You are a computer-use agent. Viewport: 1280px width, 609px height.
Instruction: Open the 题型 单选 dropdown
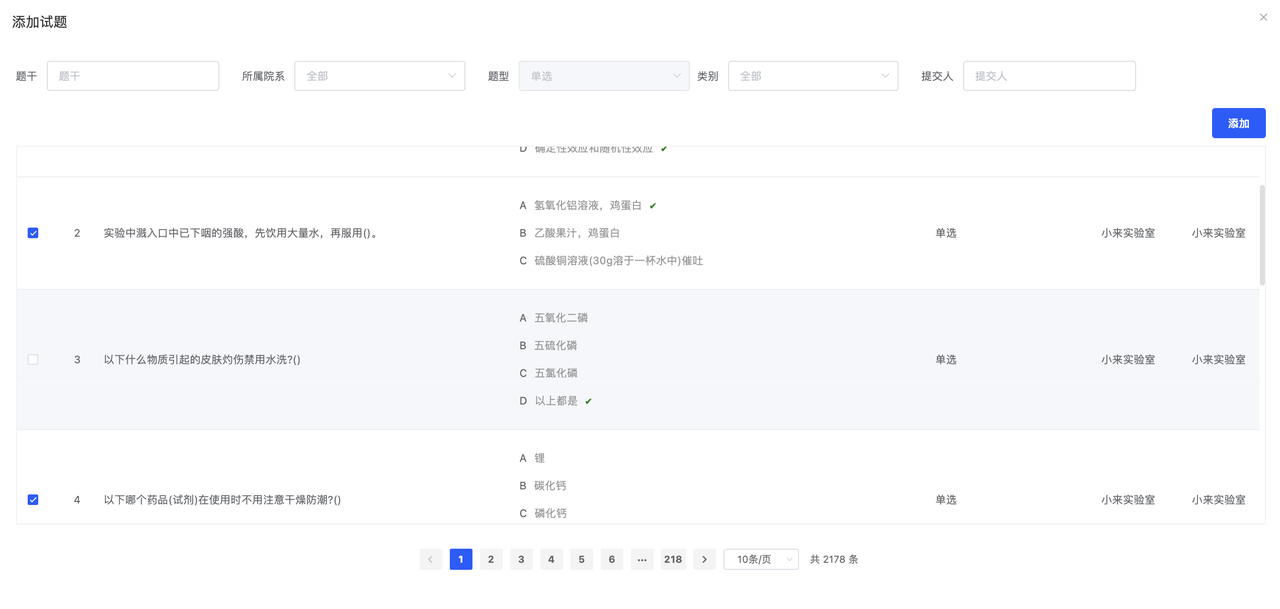[603, 76]
